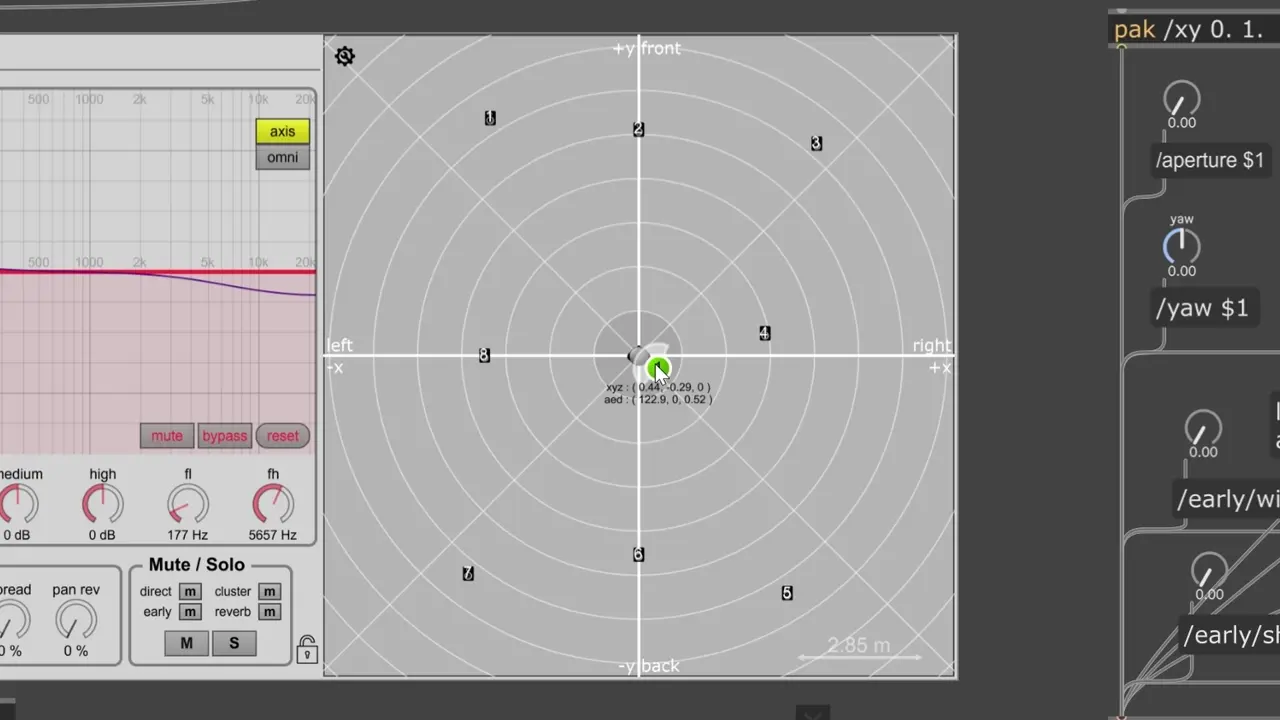Image resolution: width=1280 pixels, height=720 pixels.
Task: Mute the reverb signal
Action: (269, 612)
